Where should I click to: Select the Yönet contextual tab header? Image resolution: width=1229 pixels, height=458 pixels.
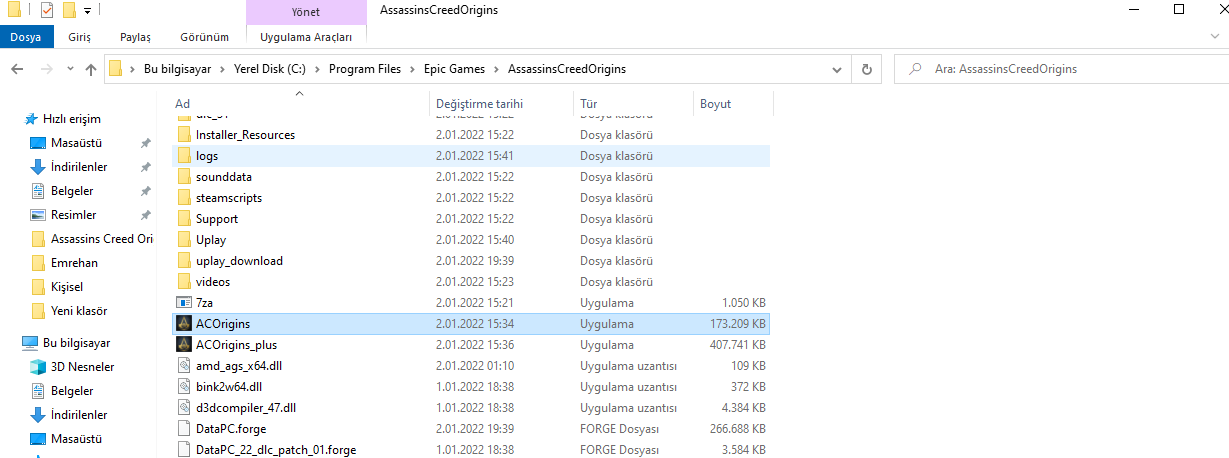(306, 12)
